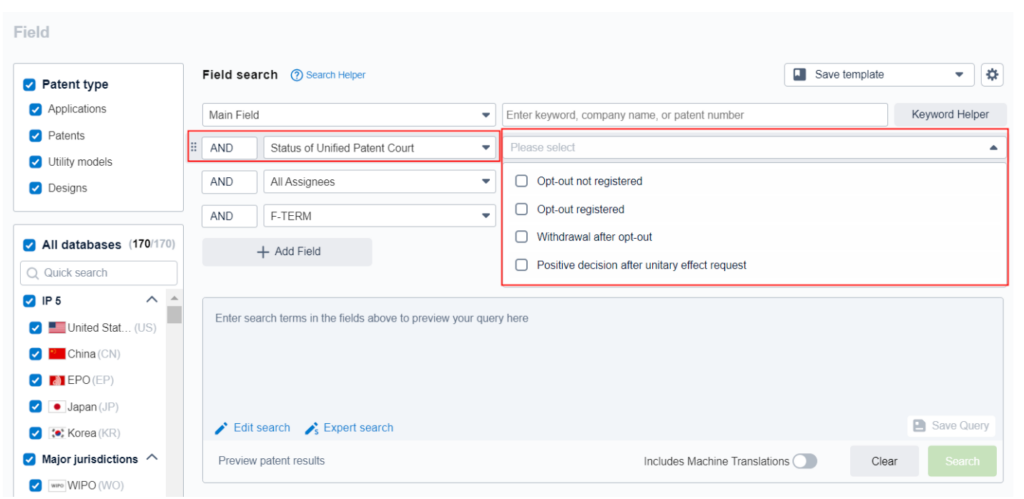The width and height of the screenshot is (1024, 499).
Task: Click the keyword, company name input field
Action: tap(694, 115)
